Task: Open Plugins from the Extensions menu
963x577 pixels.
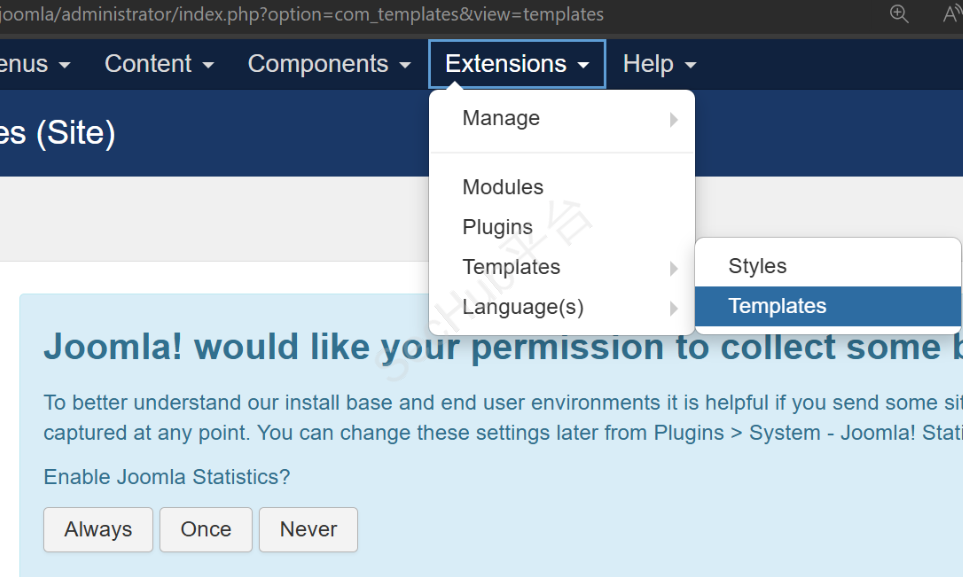Action: click(x=497, y=227)
